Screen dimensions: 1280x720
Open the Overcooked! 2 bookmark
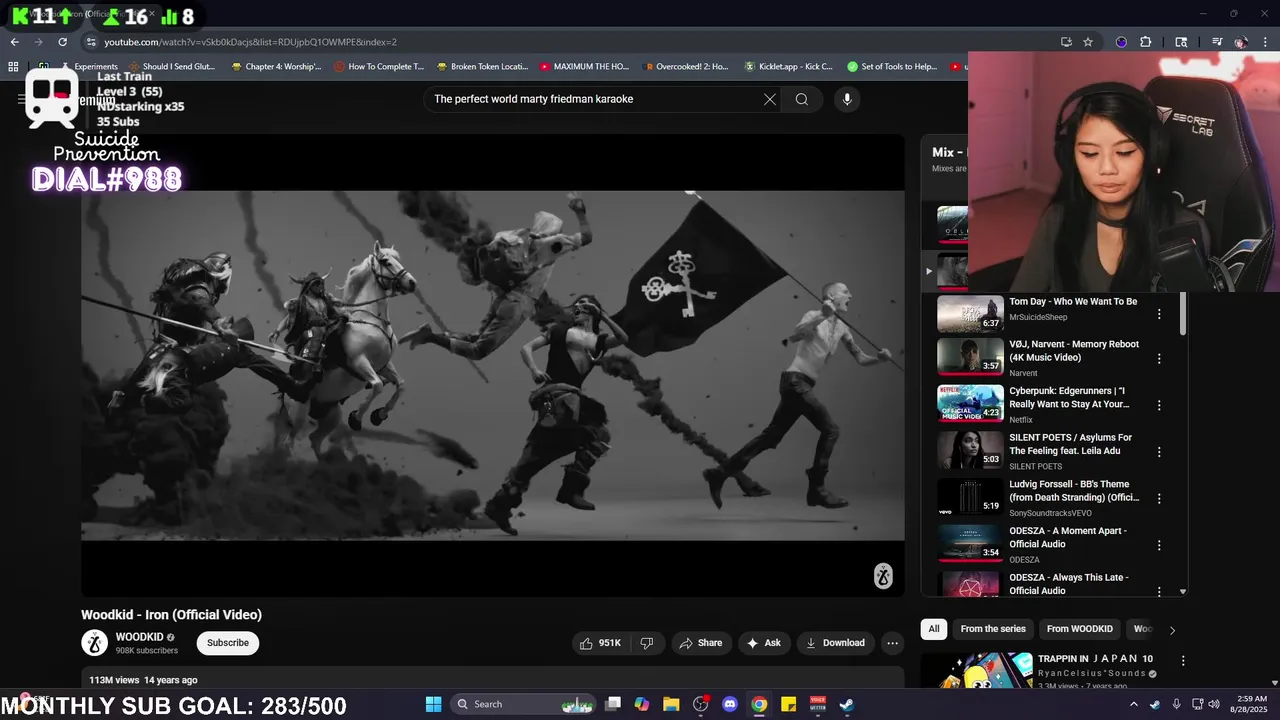pos(685,67)
